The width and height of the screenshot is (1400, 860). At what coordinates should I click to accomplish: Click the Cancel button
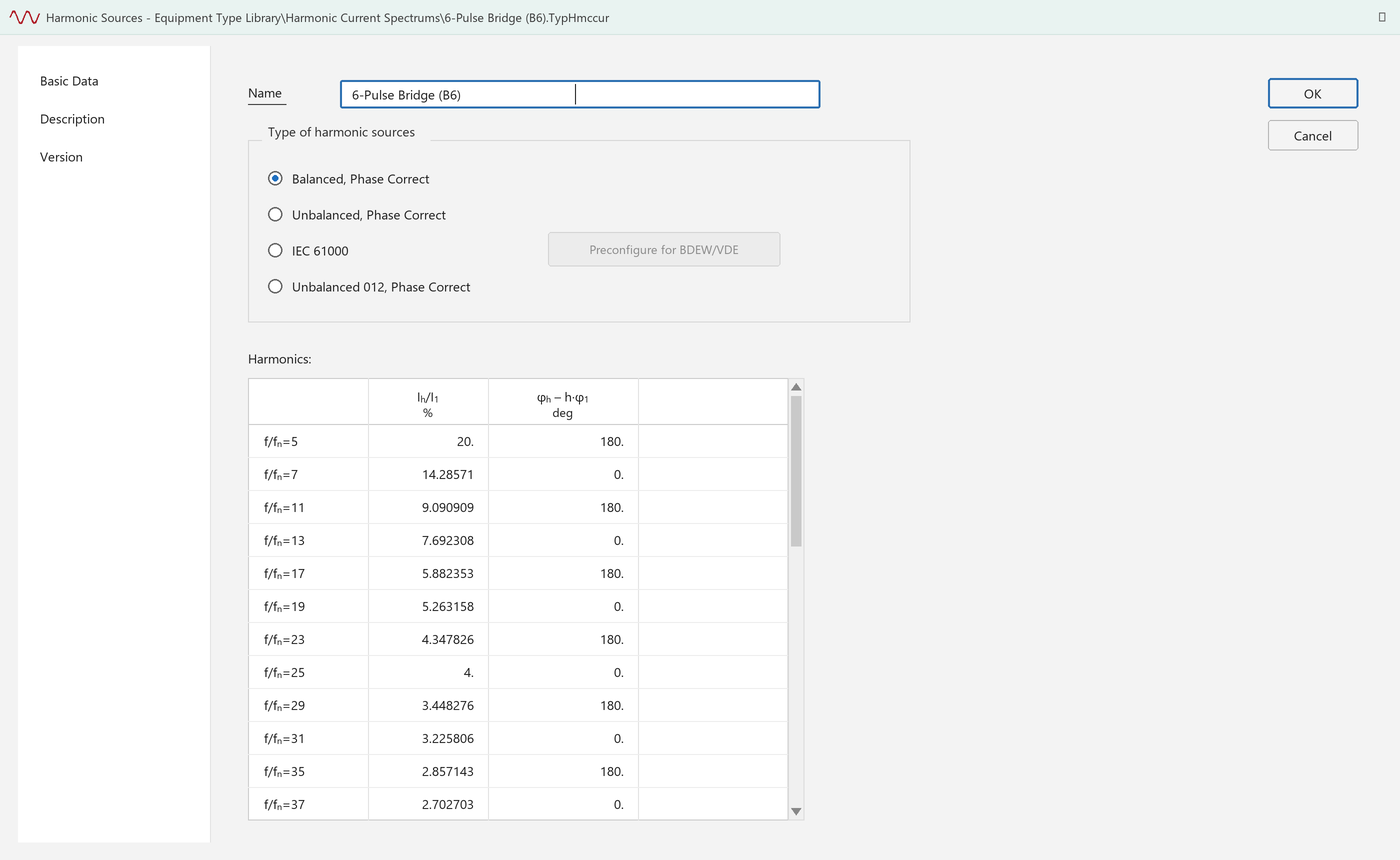pos(1312,136)
